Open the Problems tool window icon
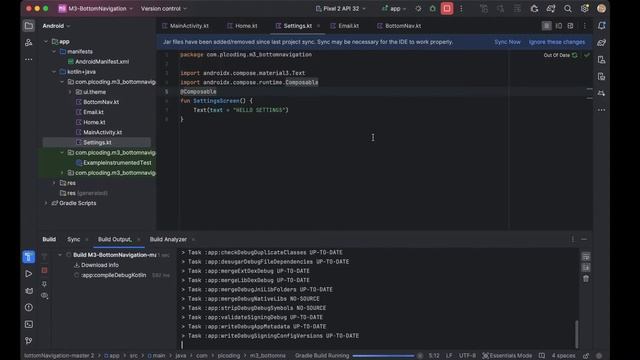The image size is (640, 360). tap(29, 307)
